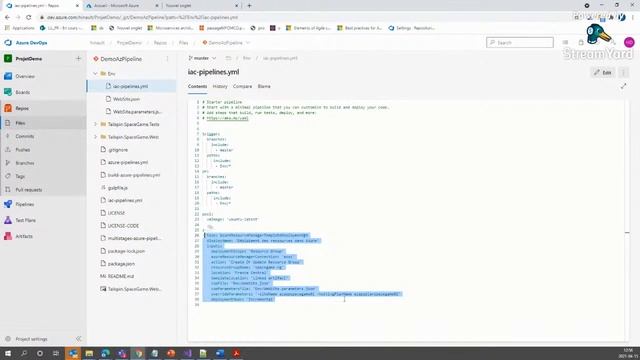Open the master branch selector dropdown
Viewport: 640px width, 360px height.
(202, 58)
